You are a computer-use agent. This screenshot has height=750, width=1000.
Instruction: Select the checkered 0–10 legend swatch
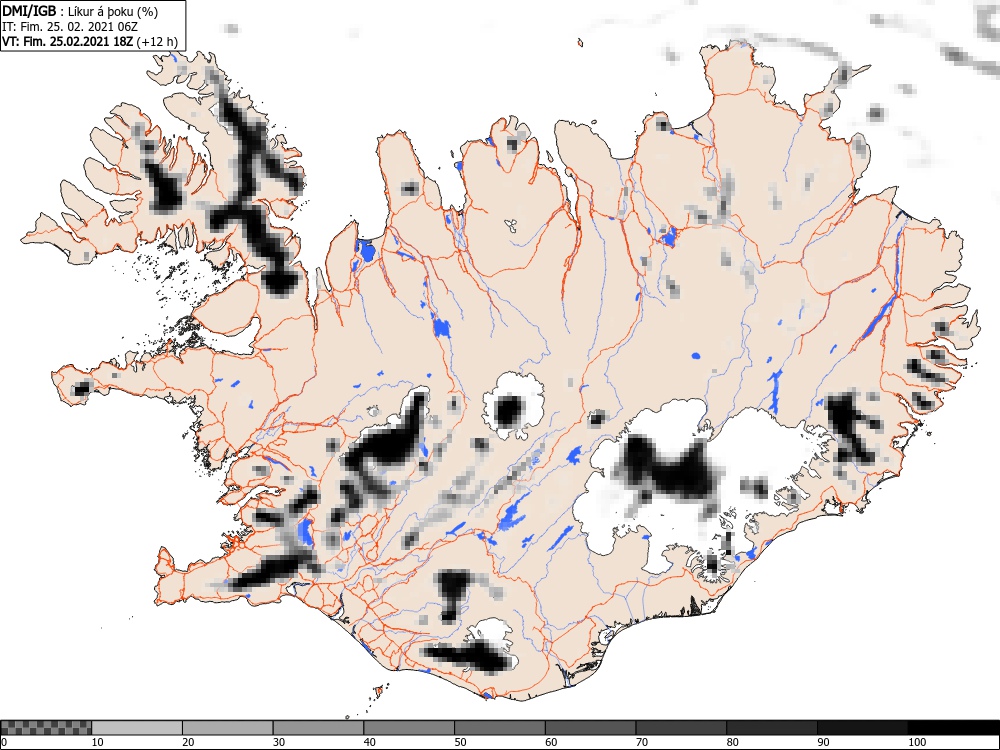[46, 728]
